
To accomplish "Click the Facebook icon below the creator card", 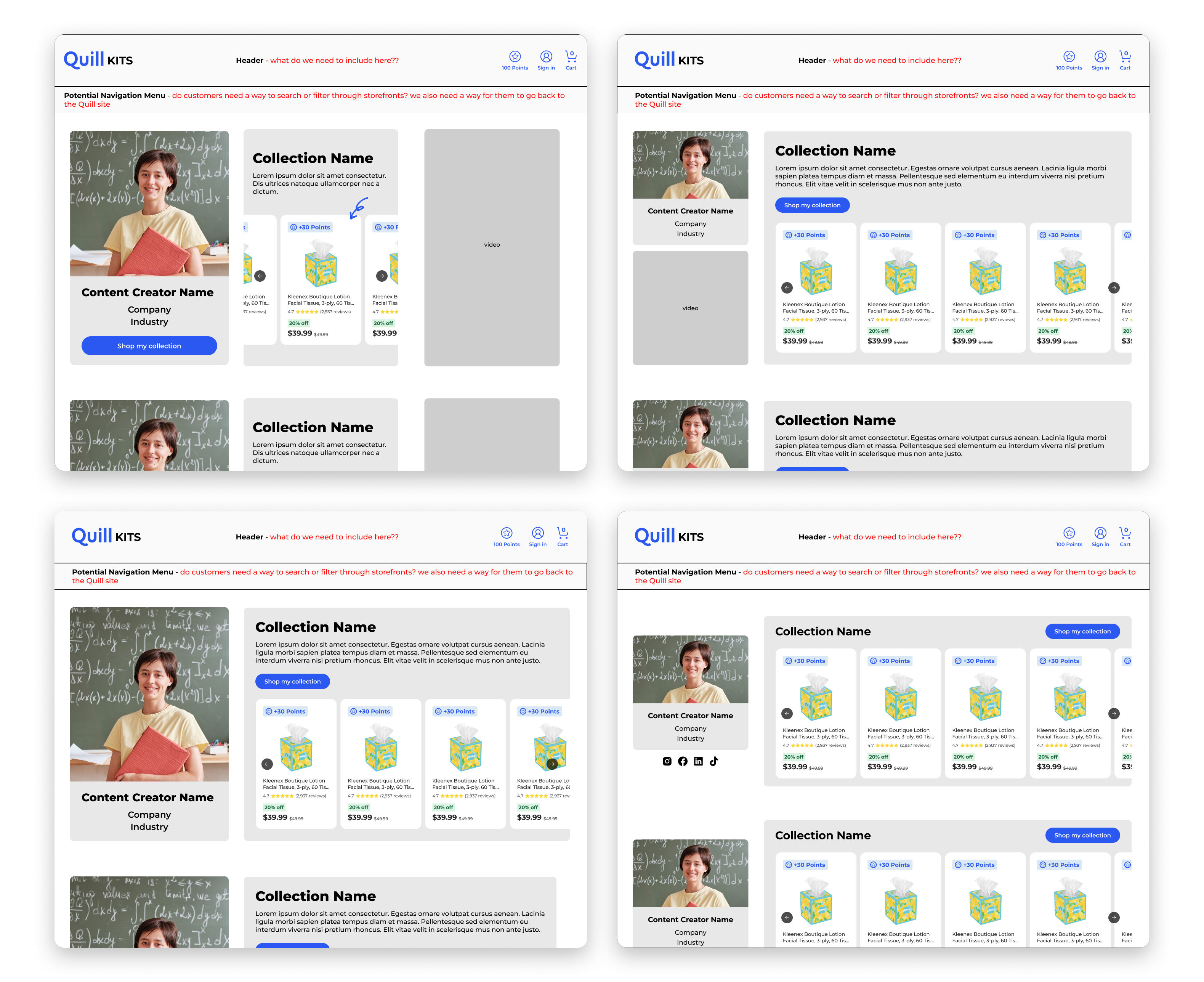I will pos(683,761).
